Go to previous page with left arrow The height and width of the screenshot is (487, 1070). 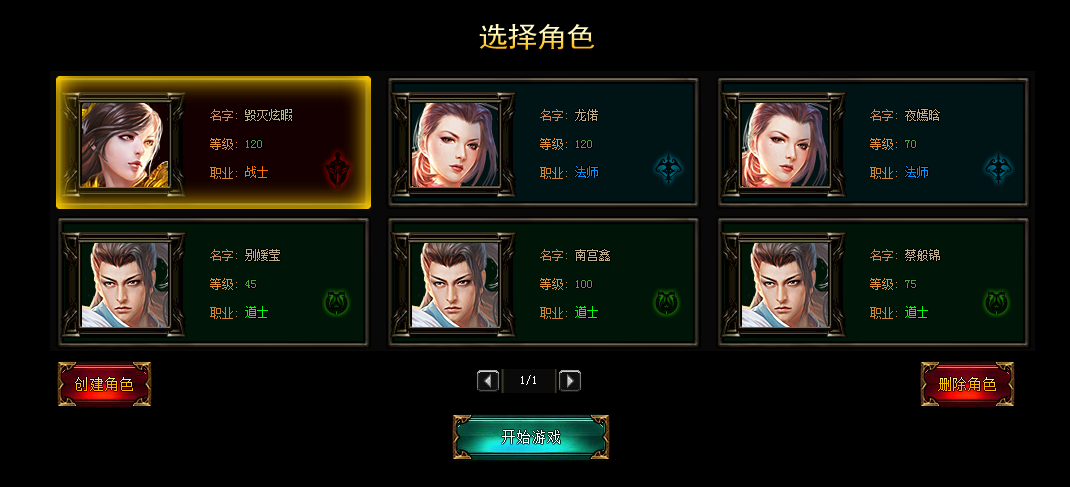click(x=488, y=381)
